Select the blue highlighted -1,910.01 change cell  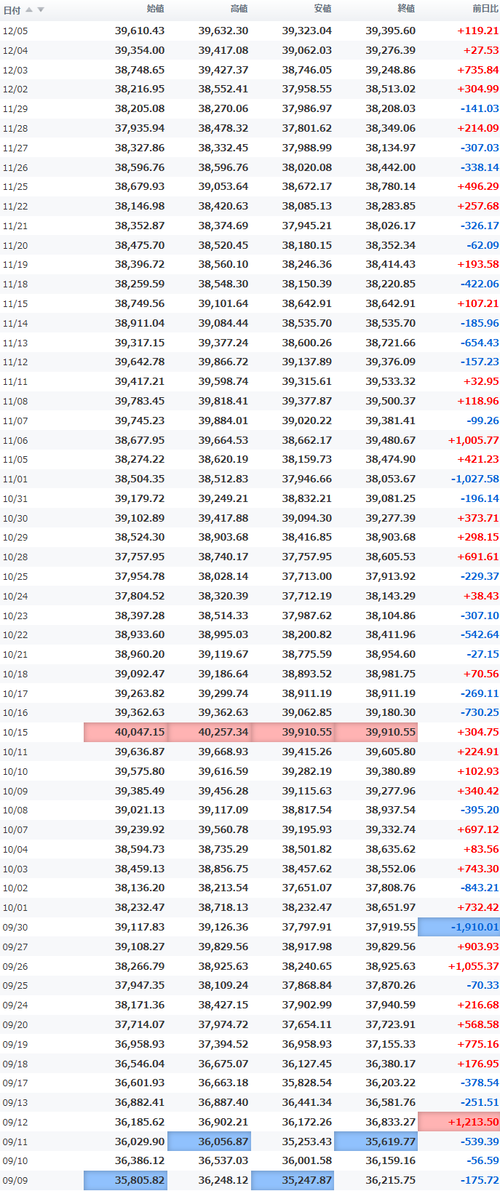click(x=460, y=927)
